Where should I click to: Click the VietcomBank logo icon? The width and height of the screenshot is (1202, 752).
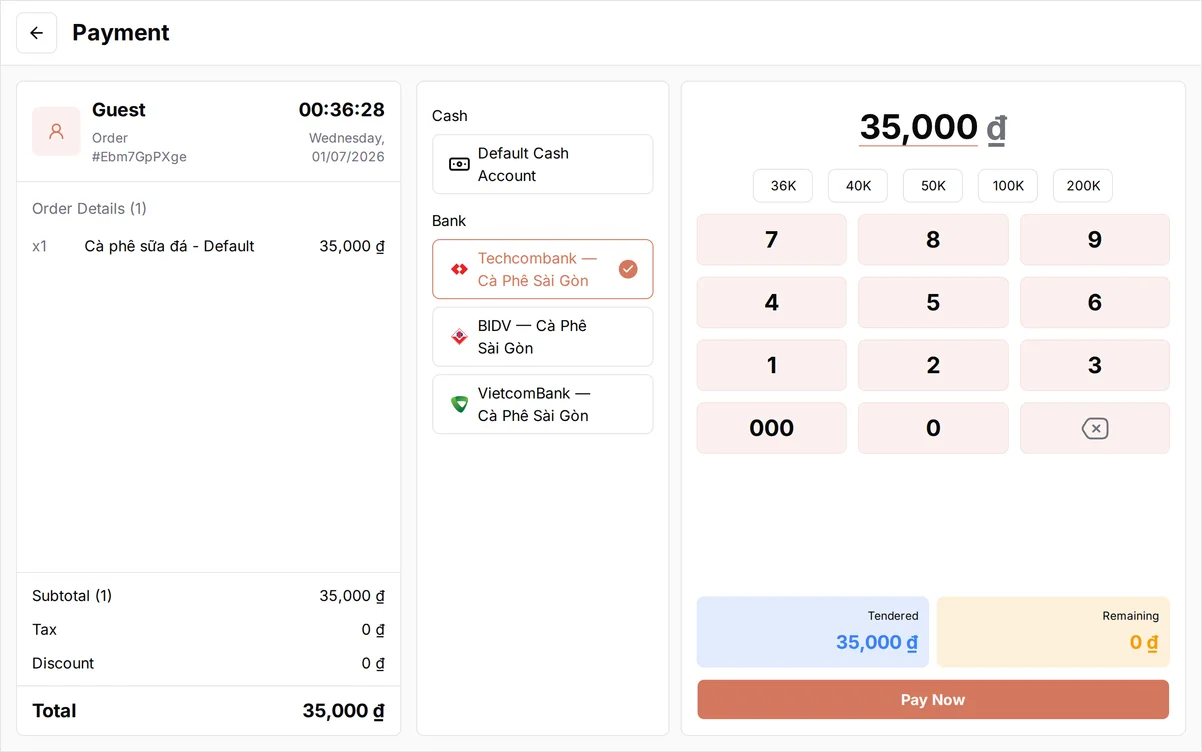(459, 404)
